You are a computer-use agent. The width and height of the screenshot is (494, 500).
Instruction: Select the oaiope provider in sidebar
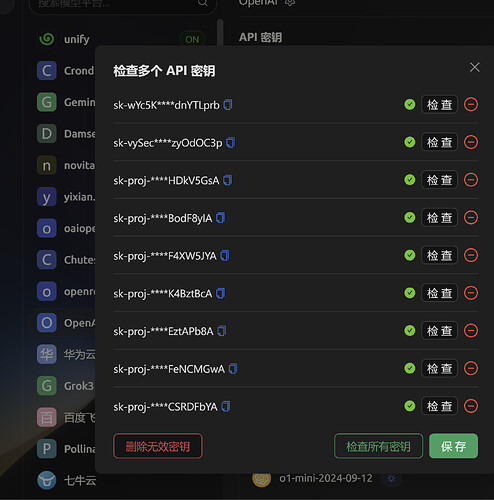(65, 228)
